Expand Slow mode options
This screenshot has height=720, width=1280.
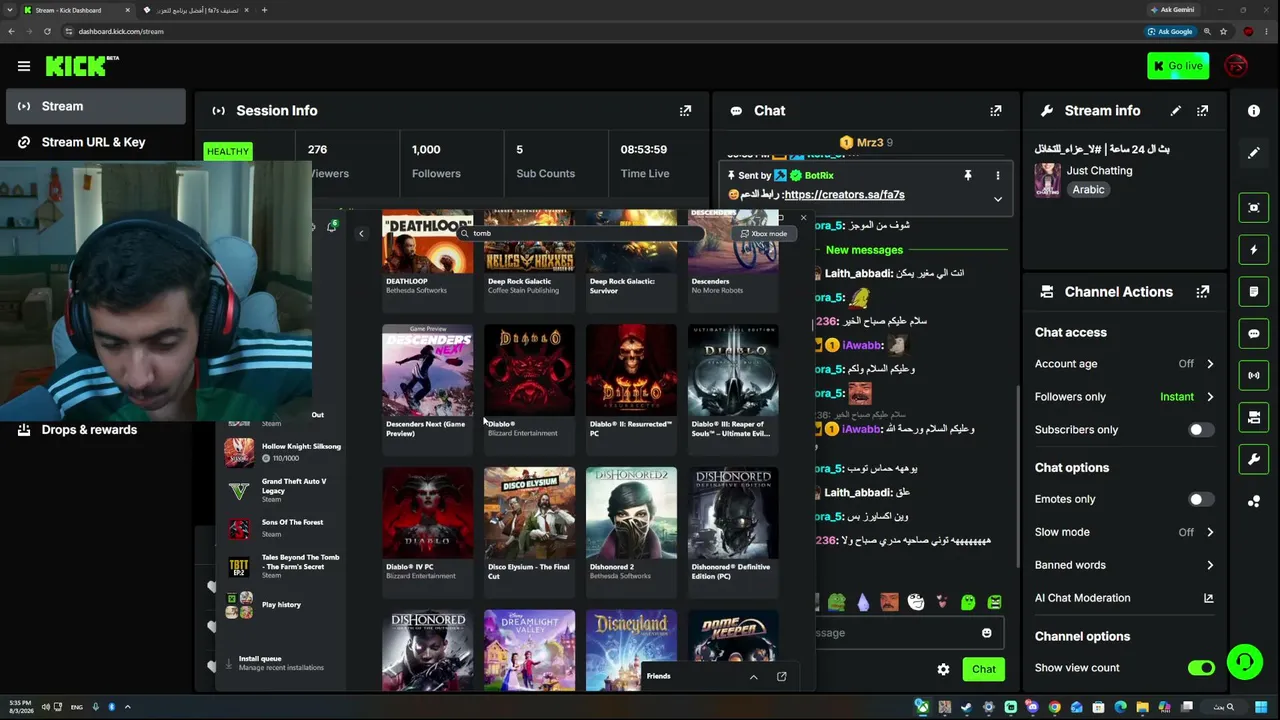coord(1210,532)
